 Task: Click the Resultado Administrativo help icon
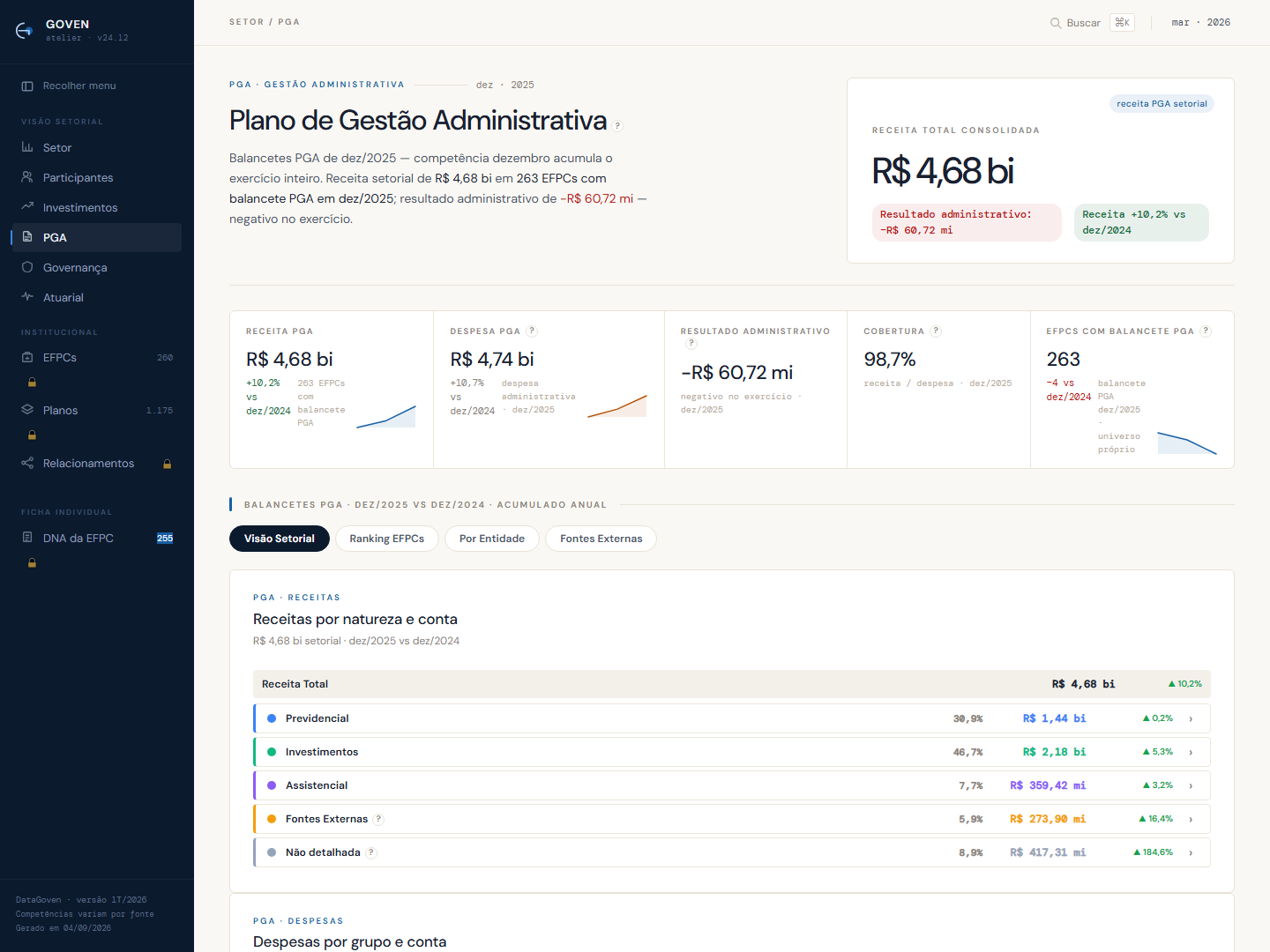point(691,344)
